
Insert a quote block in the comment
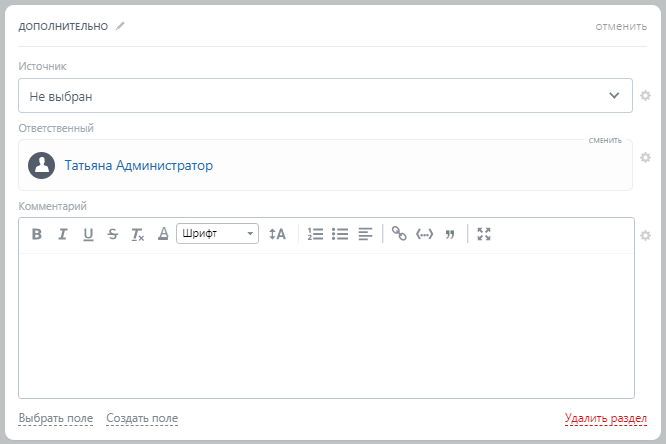450,234
